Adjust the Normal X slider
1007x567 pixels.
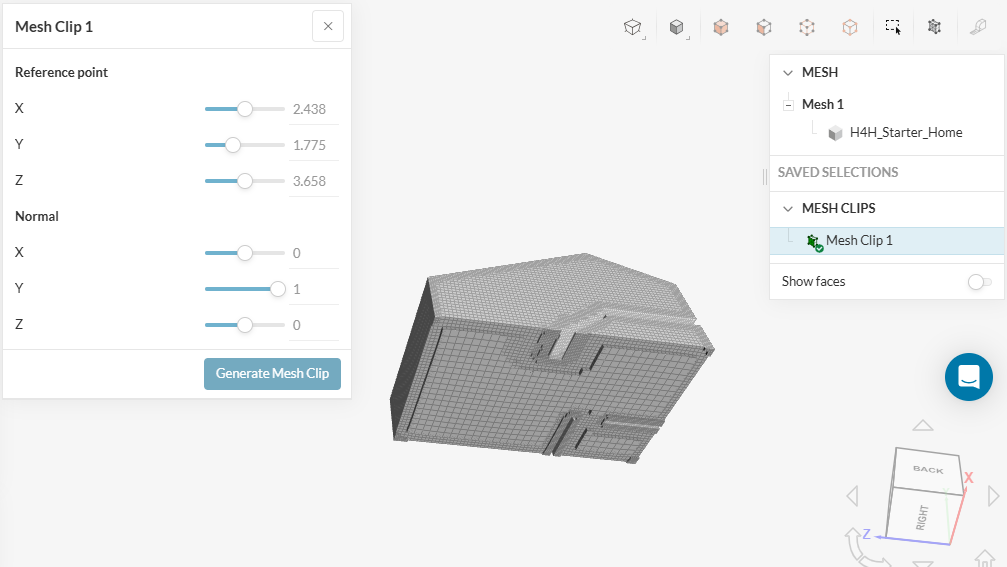click(245, 253)
